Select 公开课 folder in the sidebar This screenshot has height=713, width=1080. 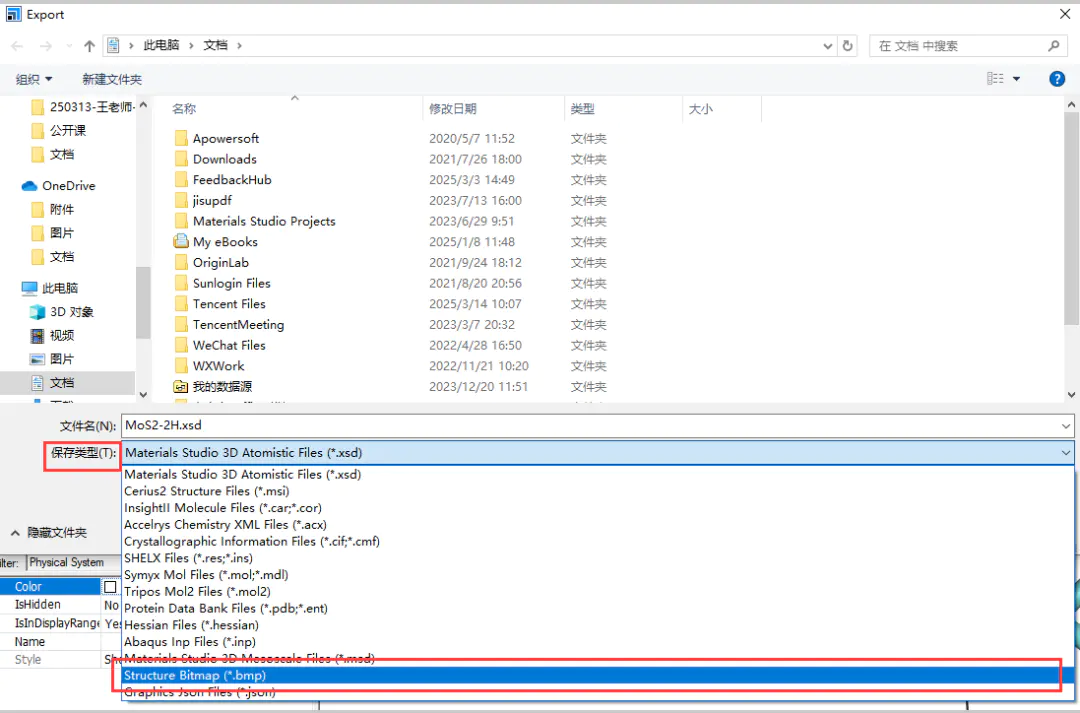pos(68,130)
